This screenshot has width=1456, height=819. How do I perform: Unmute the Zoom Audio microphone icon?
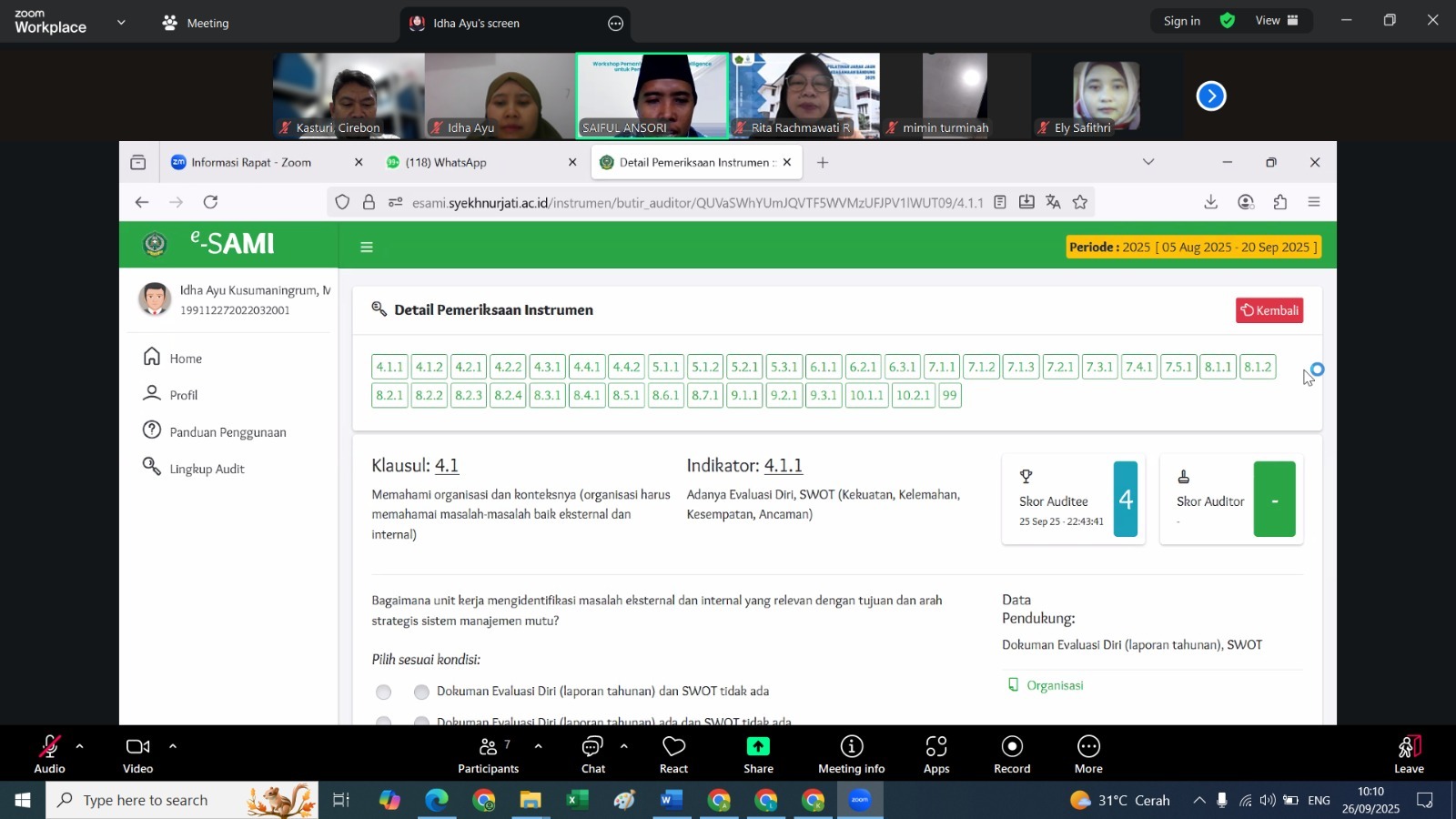49,748
